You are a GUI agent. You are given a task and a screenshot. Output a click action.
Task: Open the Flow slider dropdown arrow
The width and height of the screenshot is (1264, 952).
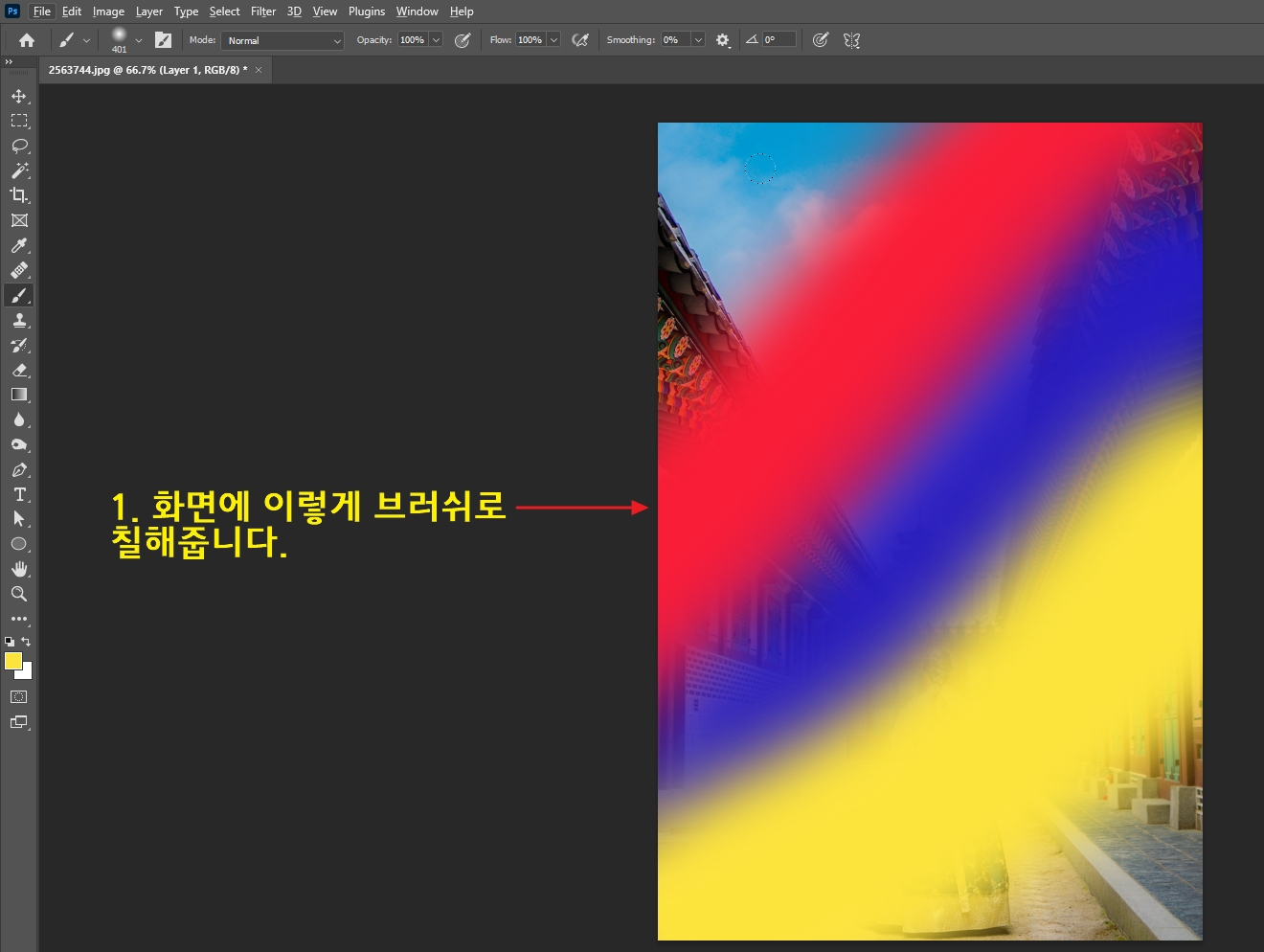(553, 40)
